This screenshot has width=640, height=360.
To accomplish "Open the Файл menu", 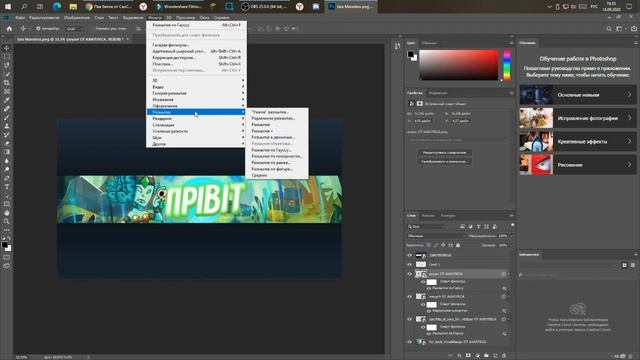I will point(20,18).
